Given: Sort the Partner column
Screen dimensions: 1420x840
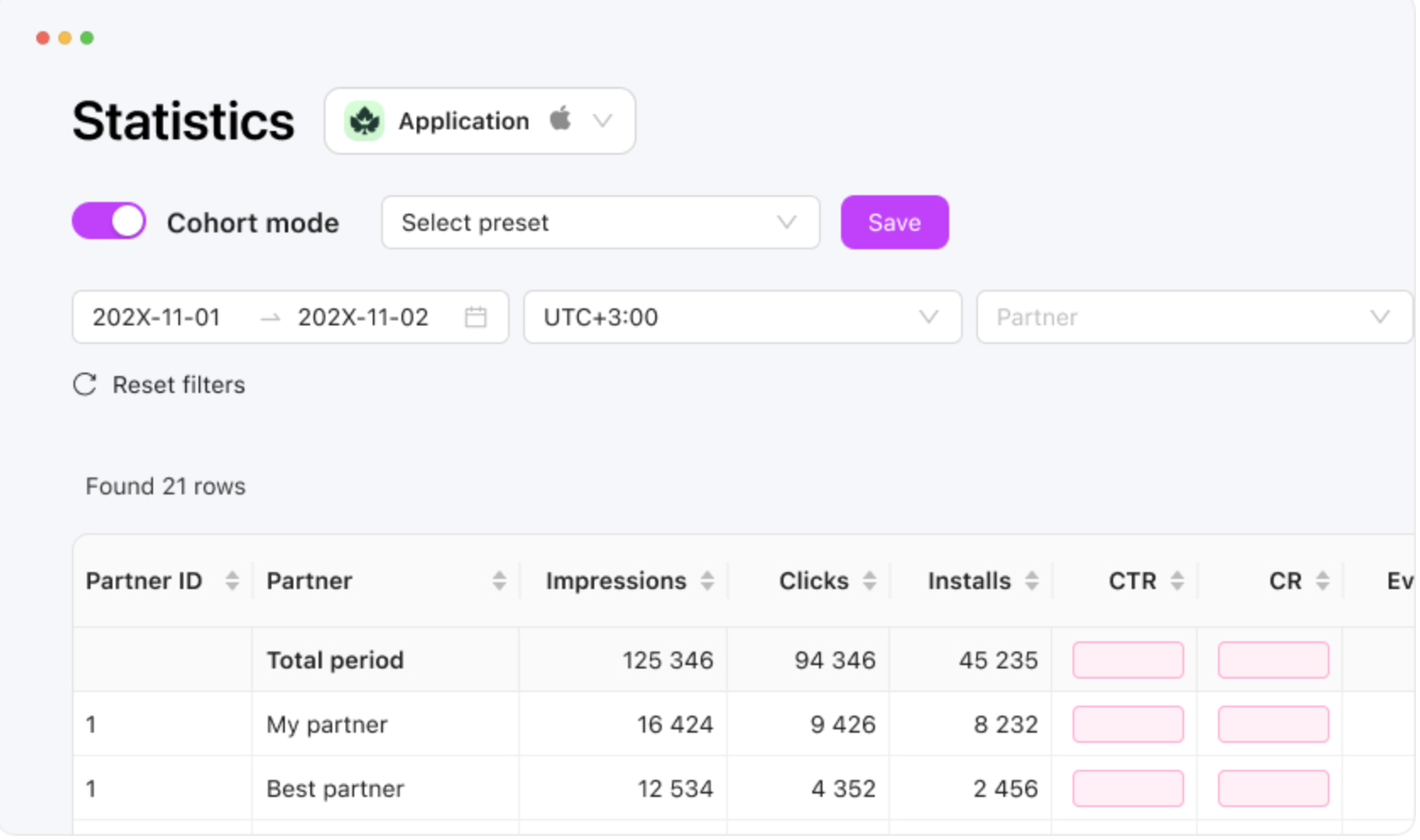Looking at the screenshot, I should [500, 581].
